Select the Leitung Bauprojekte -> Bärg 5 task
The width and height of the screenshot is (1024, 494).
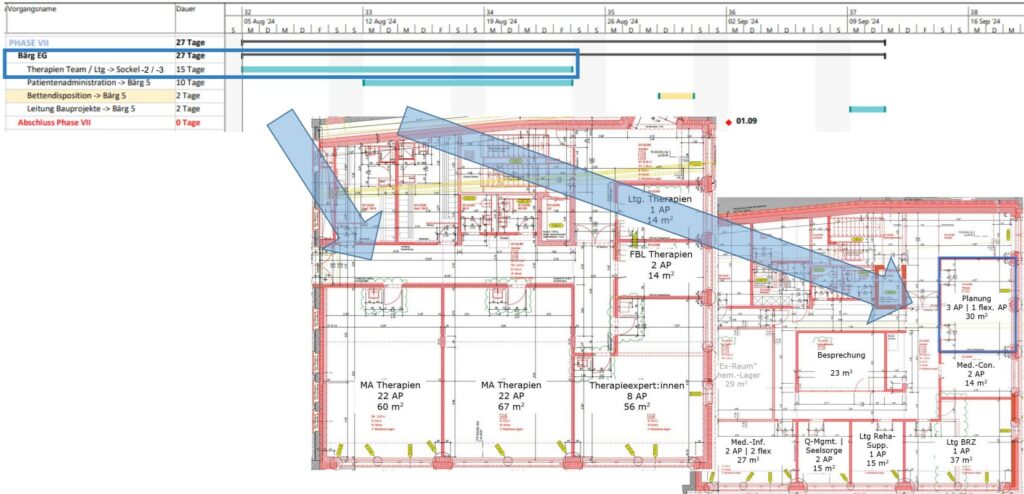(x=82, y=108)
